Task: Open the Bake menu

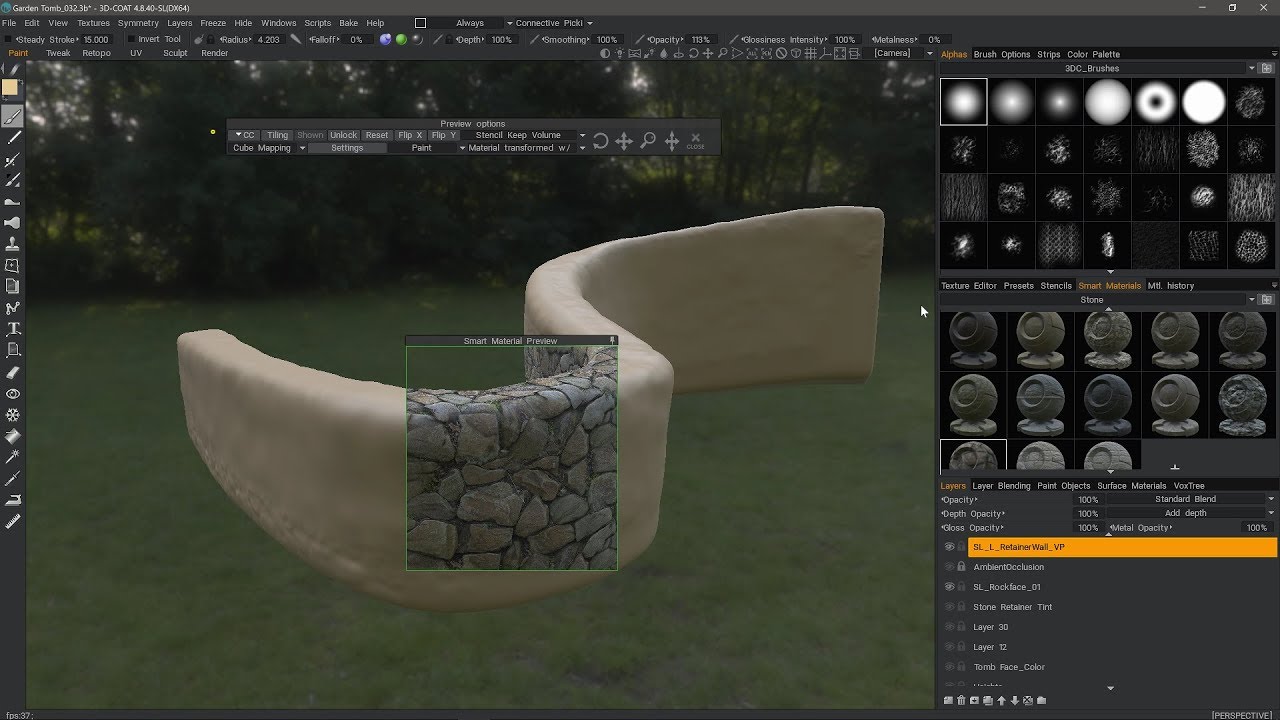Action: pos(348,23)
